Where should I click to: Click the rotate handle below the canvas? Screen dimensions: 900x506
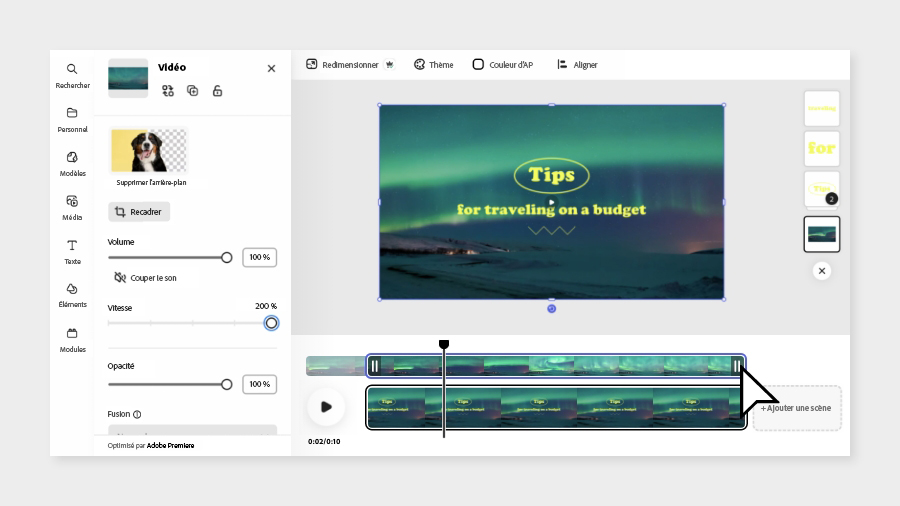(x=552, y=309)
